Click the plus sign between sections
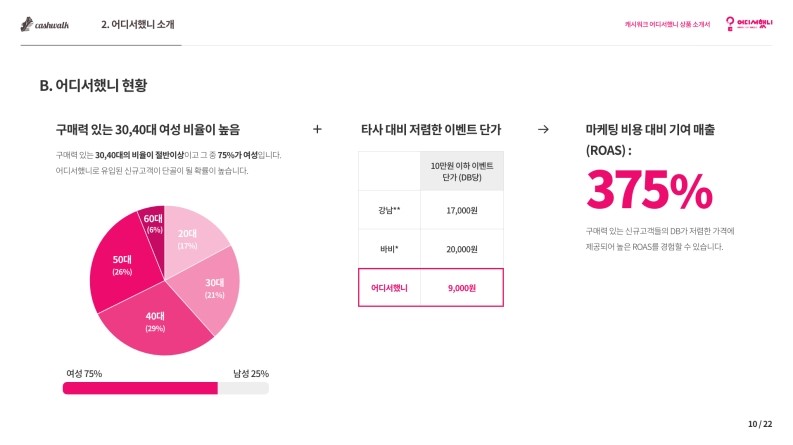This screenshot has width=793, height=445. (317, 129)
